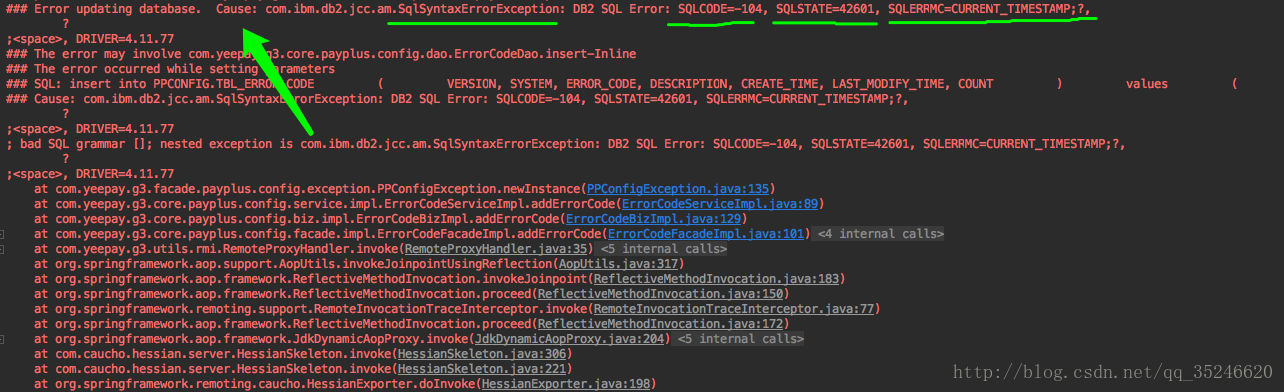Open ReflectiveMethodInvocation.java:150 link
This screenshot has width=1284, height=392.
[x=659, y=294]
